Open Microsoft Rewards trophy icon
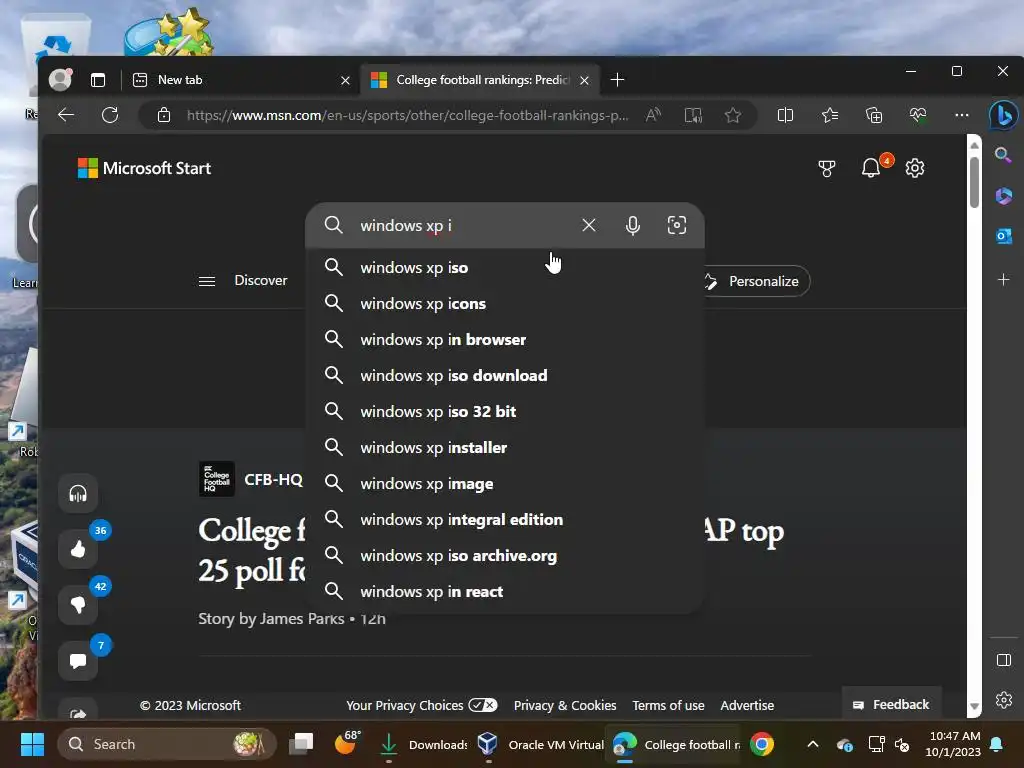 click(827, 168)
